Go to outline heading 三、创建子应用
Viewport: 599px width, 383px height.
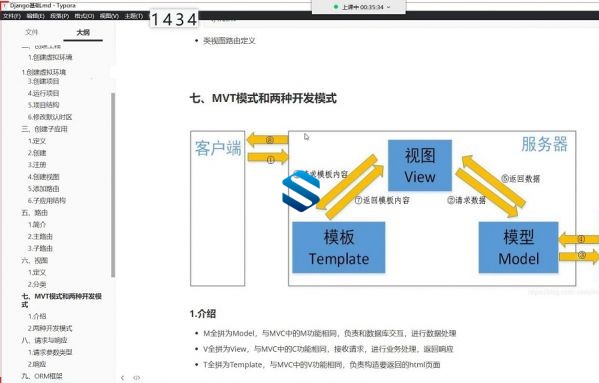coord(44,129)
